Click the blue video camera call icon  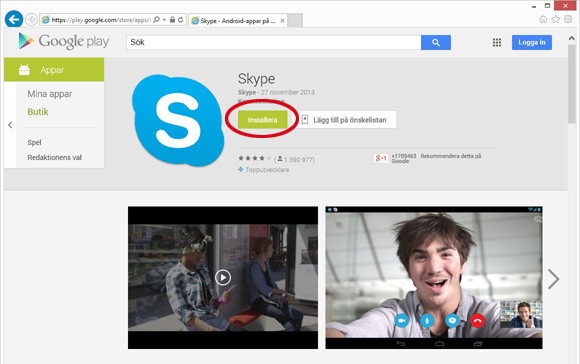401,321
